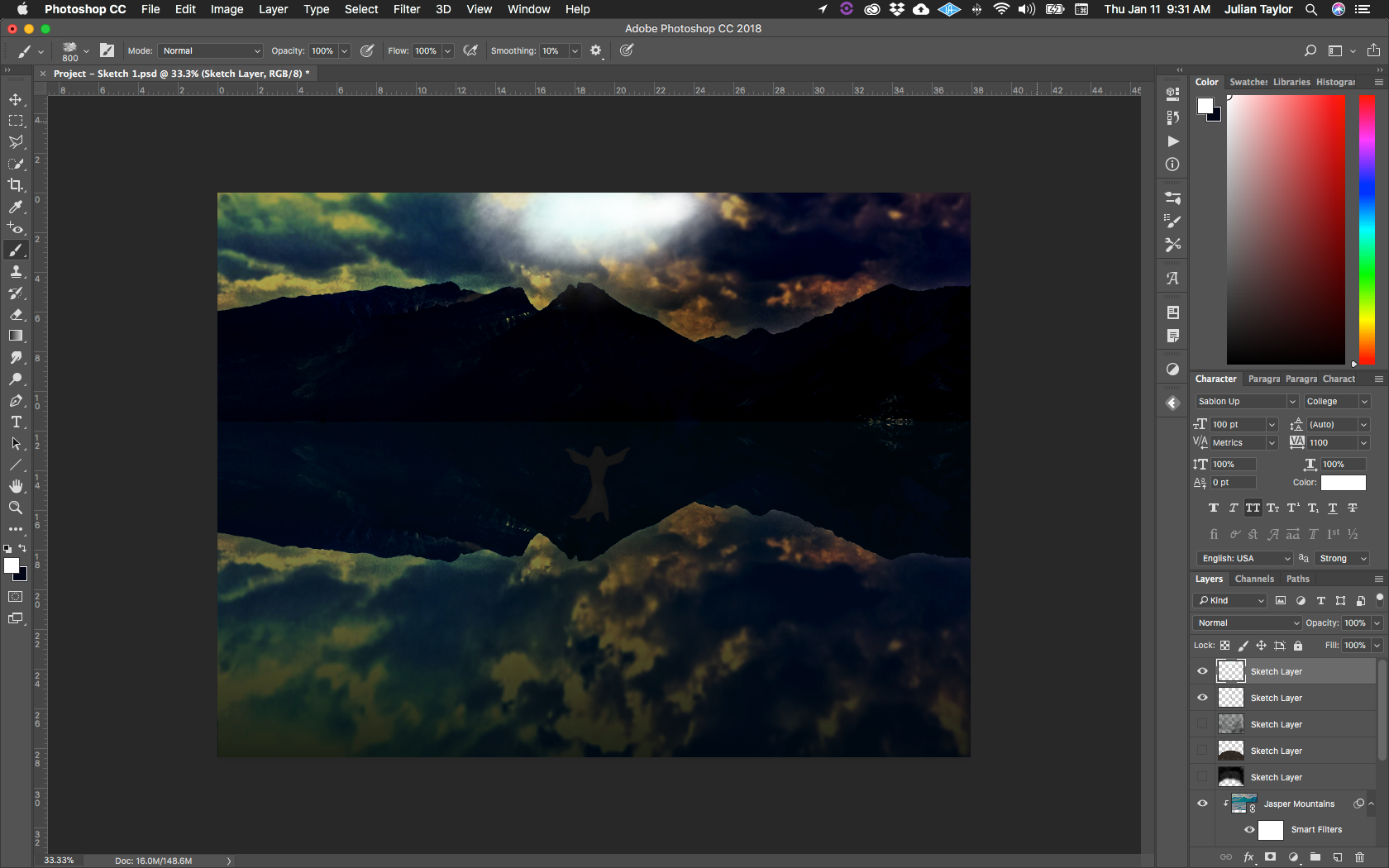Swap foreground and background colors arrows
This screenshot has width=1389, height=868.
pyautogui.click(x=22, y=548)
